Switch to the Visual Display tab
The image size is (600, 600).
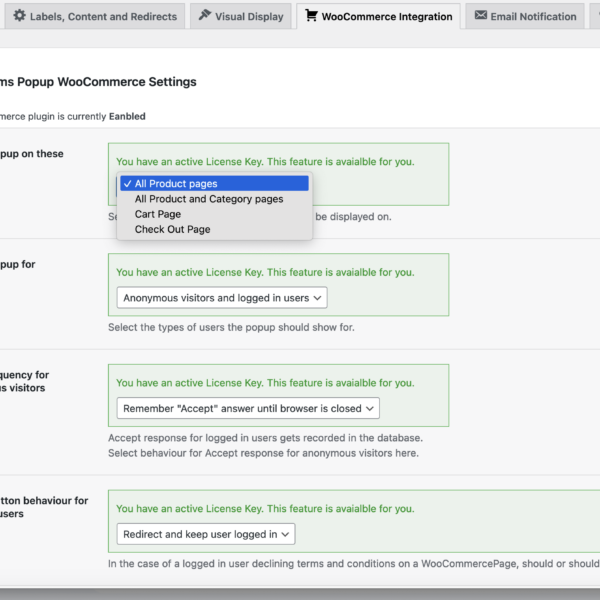tap(241, 16)
